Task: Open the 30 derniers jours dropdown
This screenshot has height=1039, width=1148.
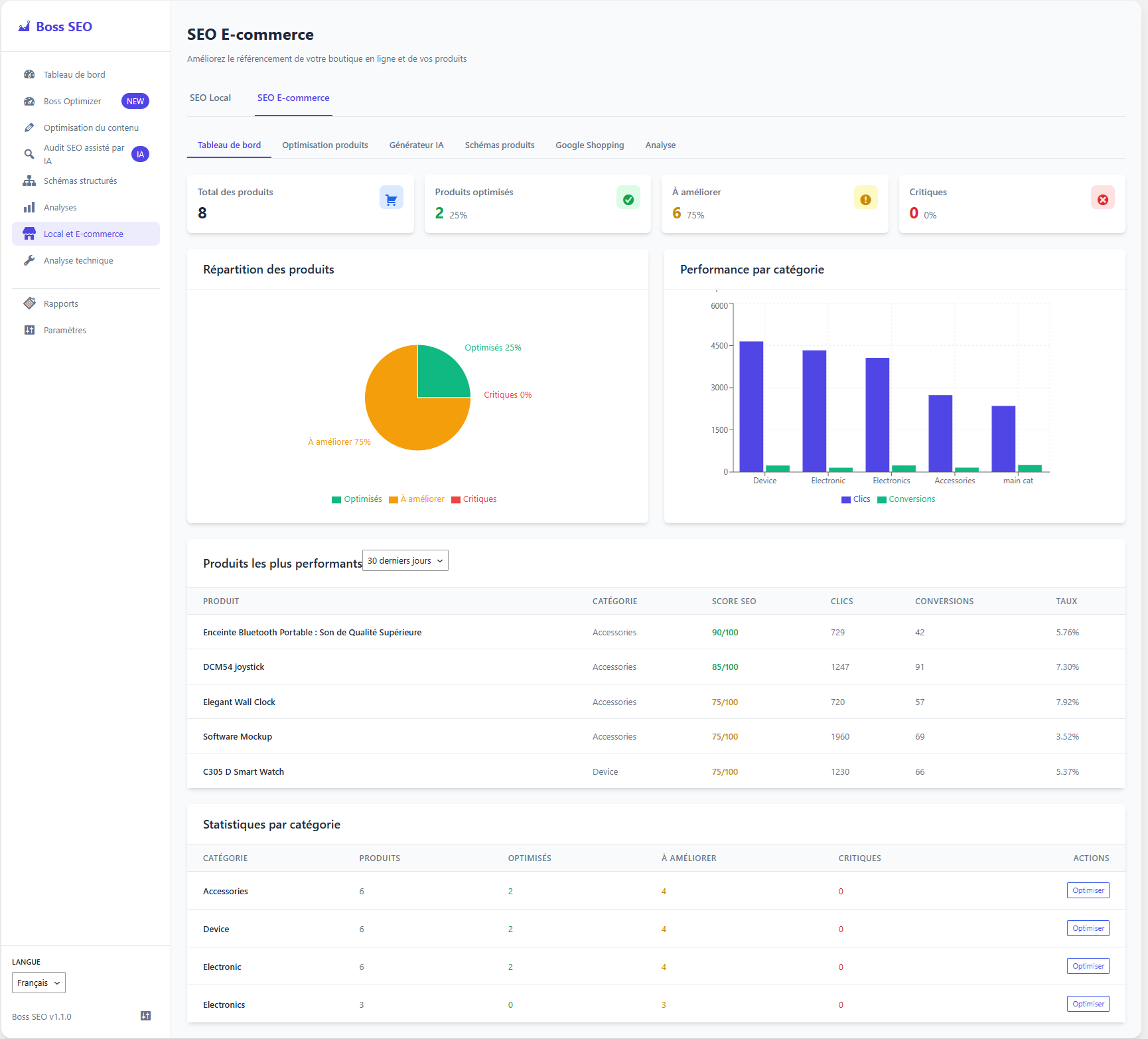Action: [x=405, y=560]
